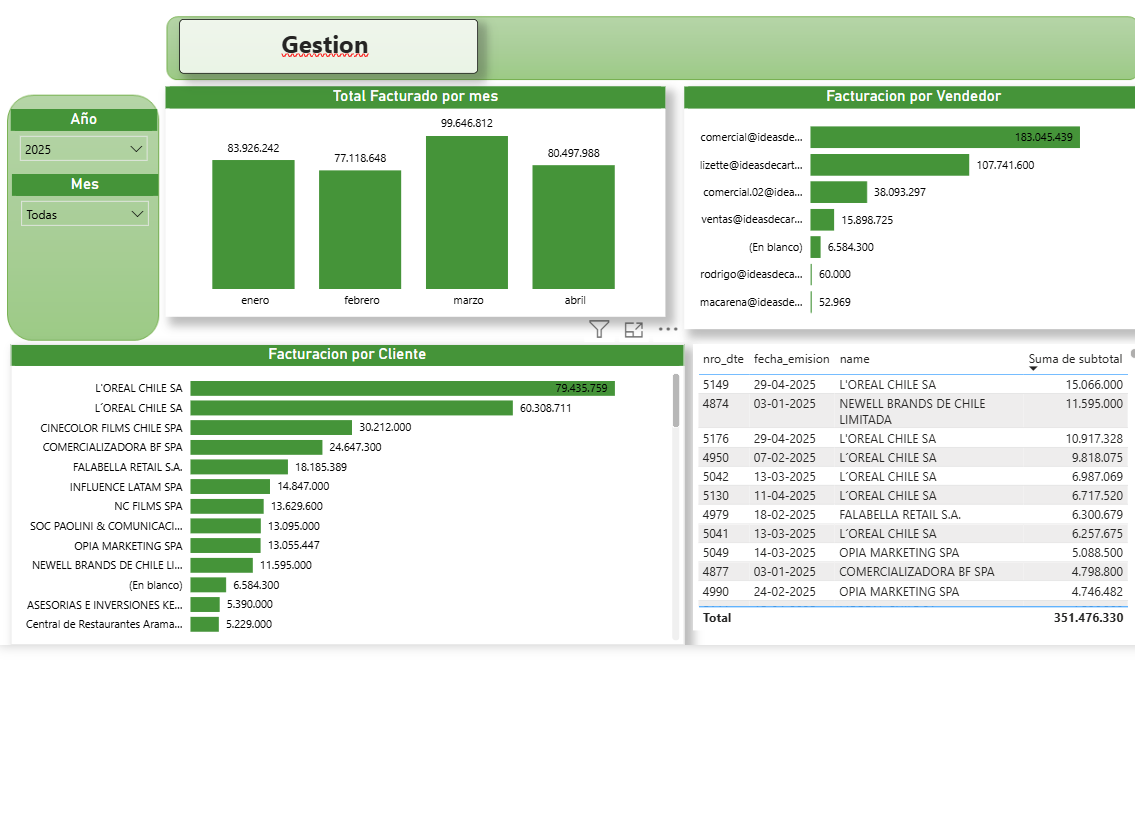Screen dimensions: 1135x836
Task: Click the Gestion title button
Action: 325,45
